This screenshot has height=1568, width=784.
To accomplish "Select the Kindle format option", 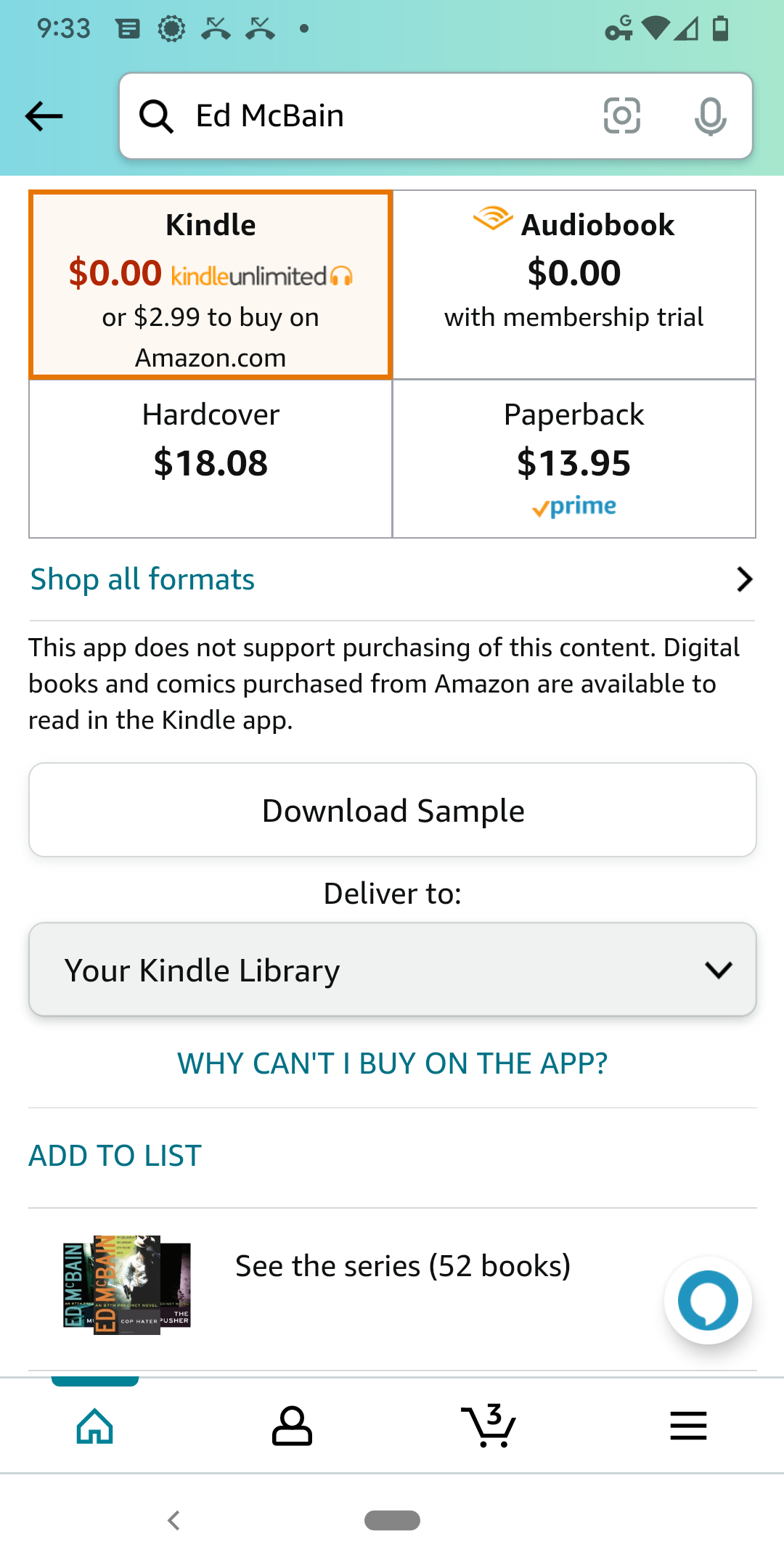I will click(x=211, y=285).
